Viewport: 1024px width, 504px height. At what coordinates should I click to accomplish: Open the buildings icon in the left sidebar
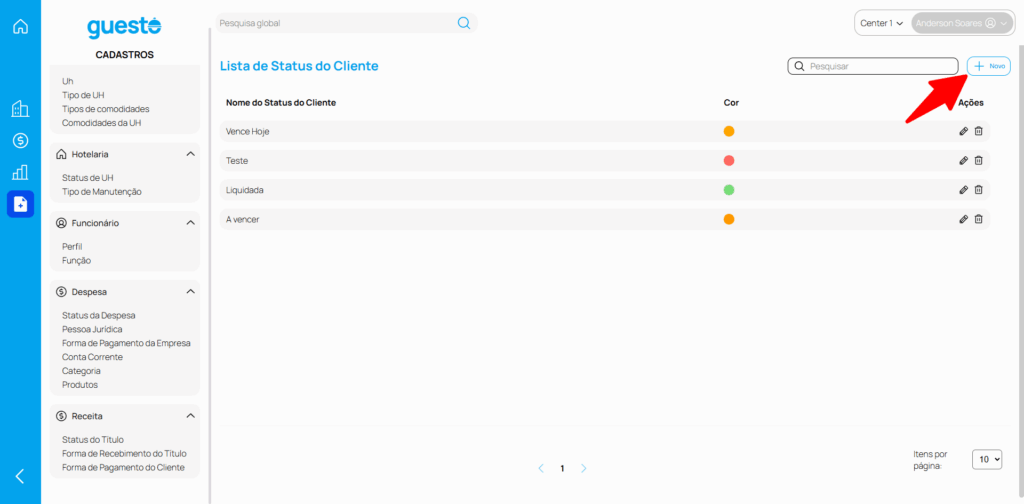[20, 109]
